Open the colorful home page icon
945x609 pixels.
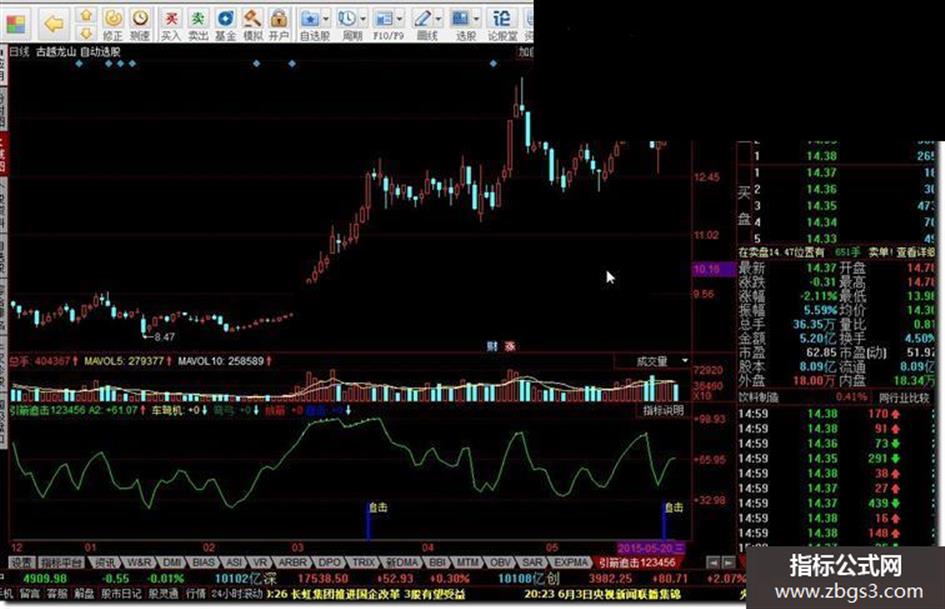(x=16, y=24)
